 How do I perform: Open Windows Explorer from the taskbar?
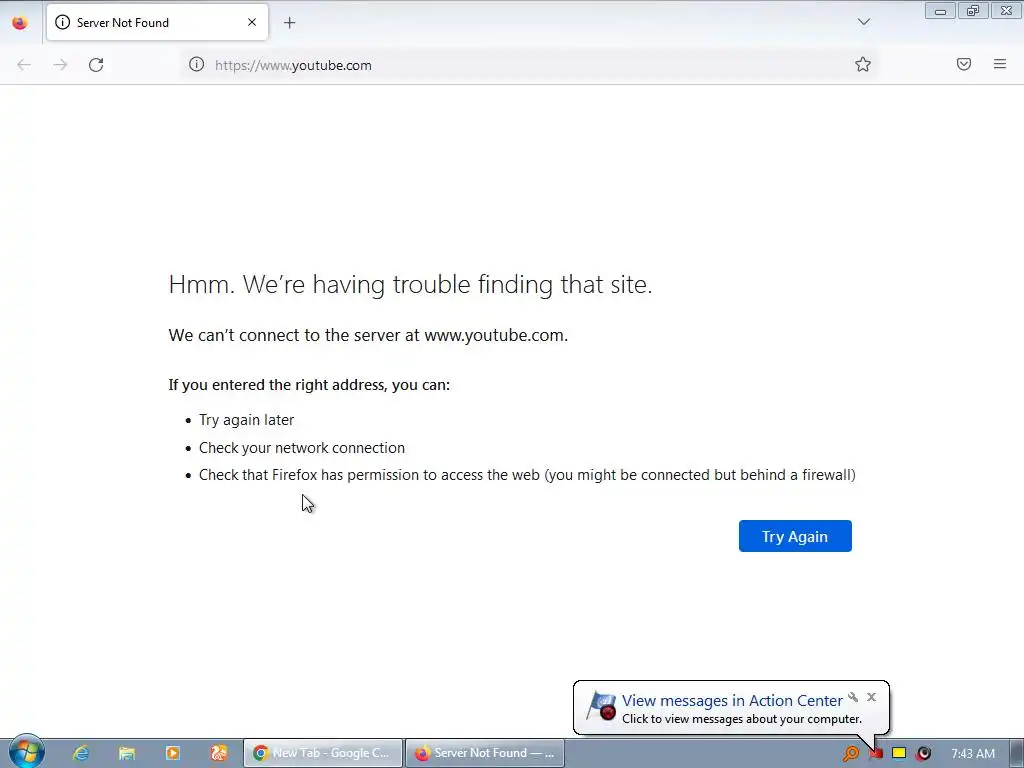point(127,753)
